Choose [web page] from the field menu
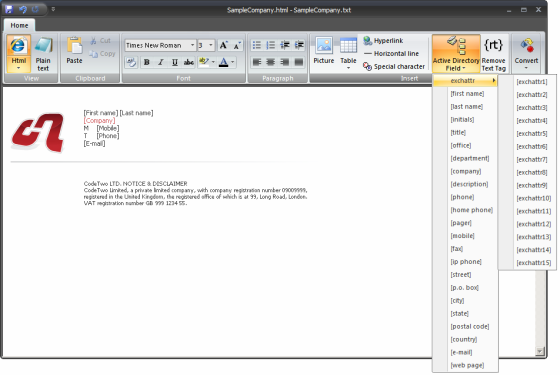Viewport: 560px width, 375px height. tap(467, 365)
